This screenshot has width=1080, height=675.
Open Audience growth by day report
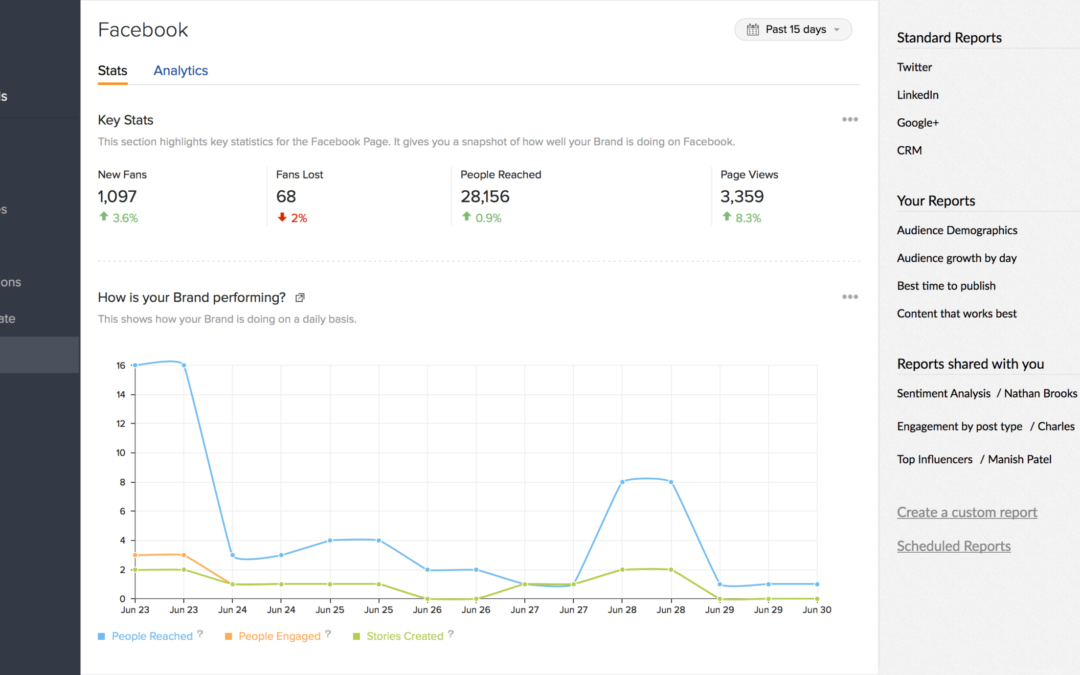coord(957,258)
